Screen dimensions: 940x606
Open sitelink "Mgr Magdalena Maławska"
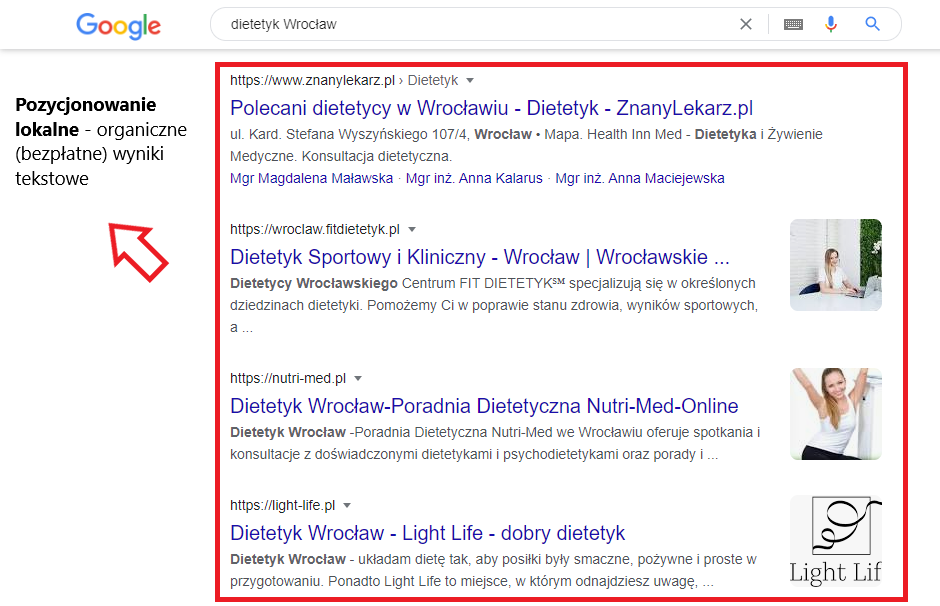tap(312, 179)
